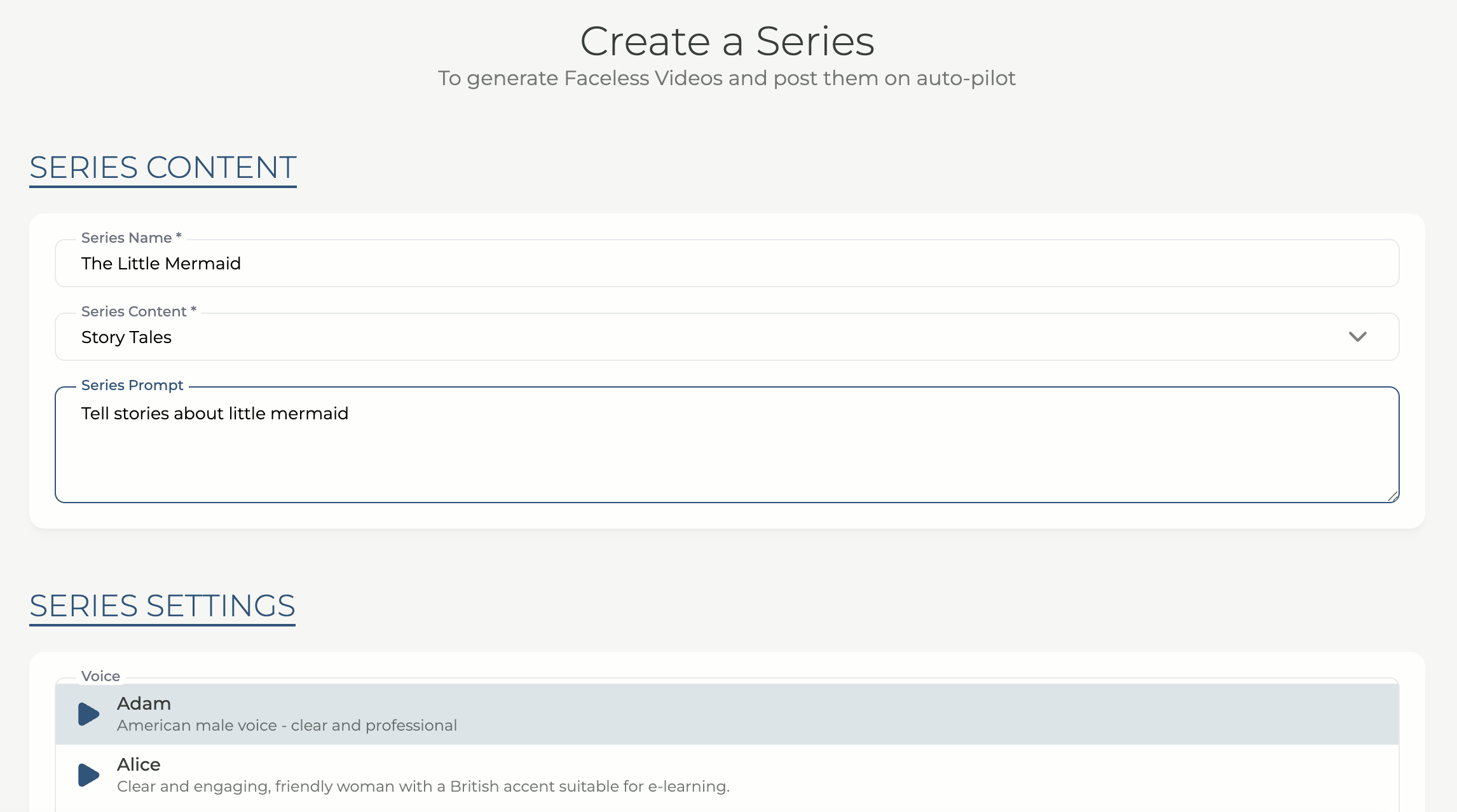Click the American male voice description

(287, 726)
